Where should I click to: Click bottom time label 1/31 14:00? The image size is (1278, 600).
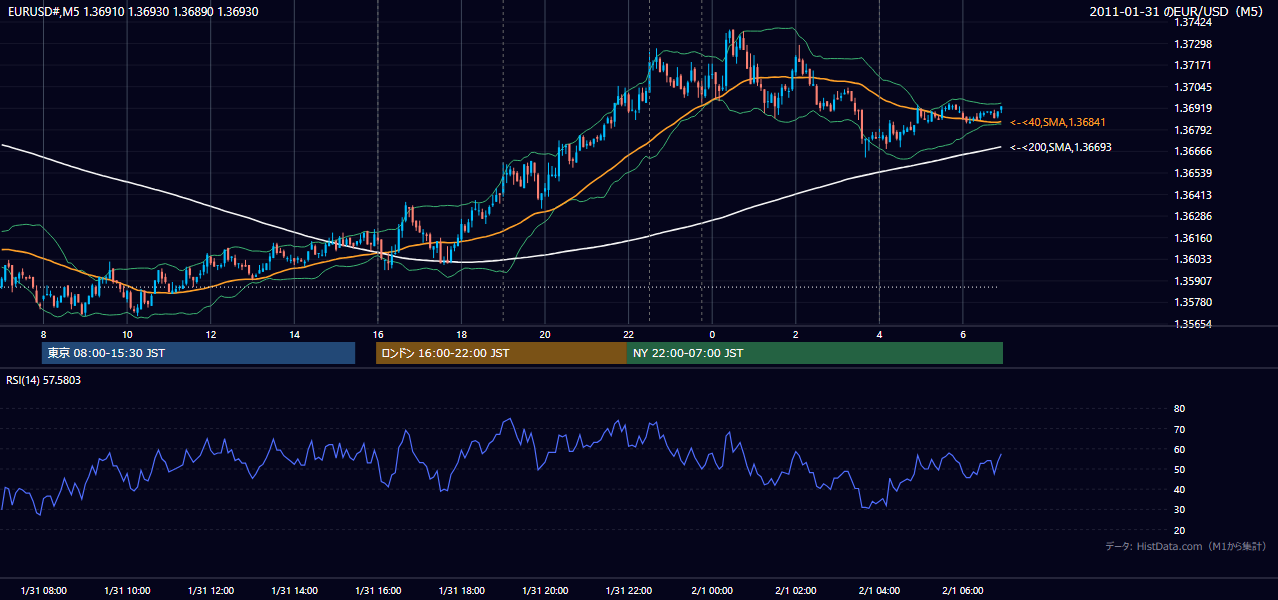(x=294, y=591)
